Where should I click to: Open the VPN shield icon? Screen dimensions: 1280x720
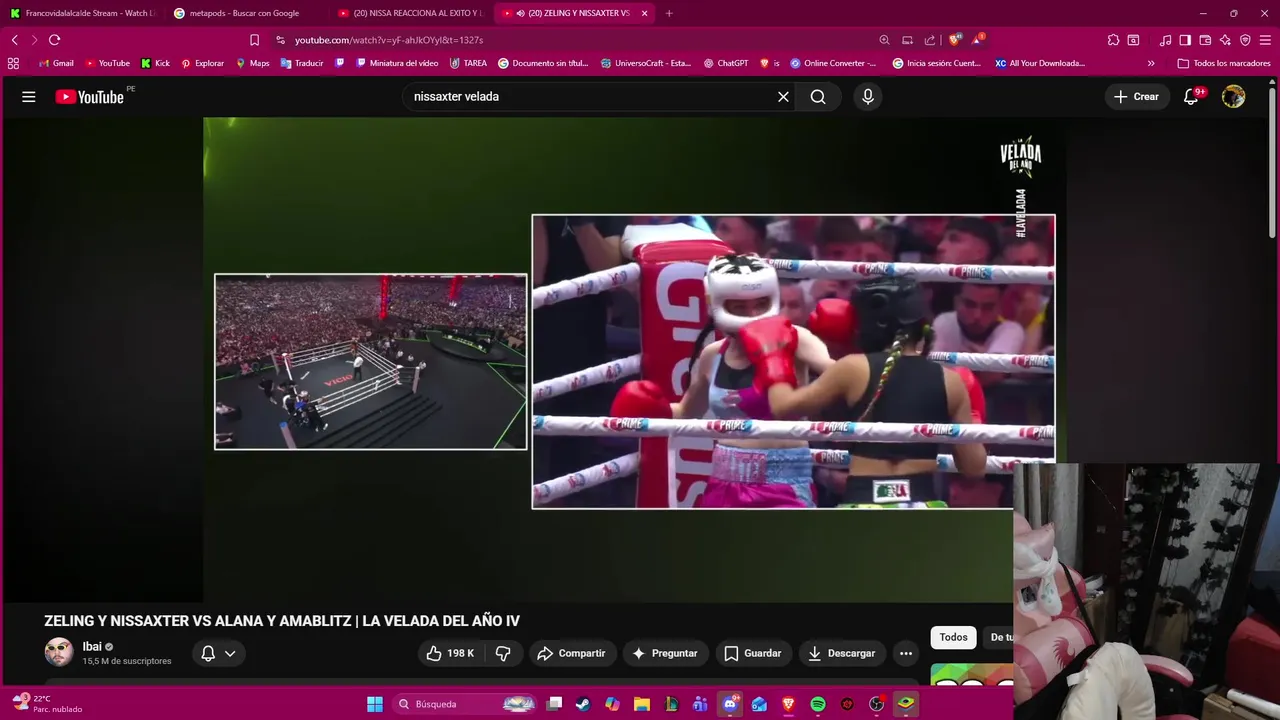[x=1245, y=40]
